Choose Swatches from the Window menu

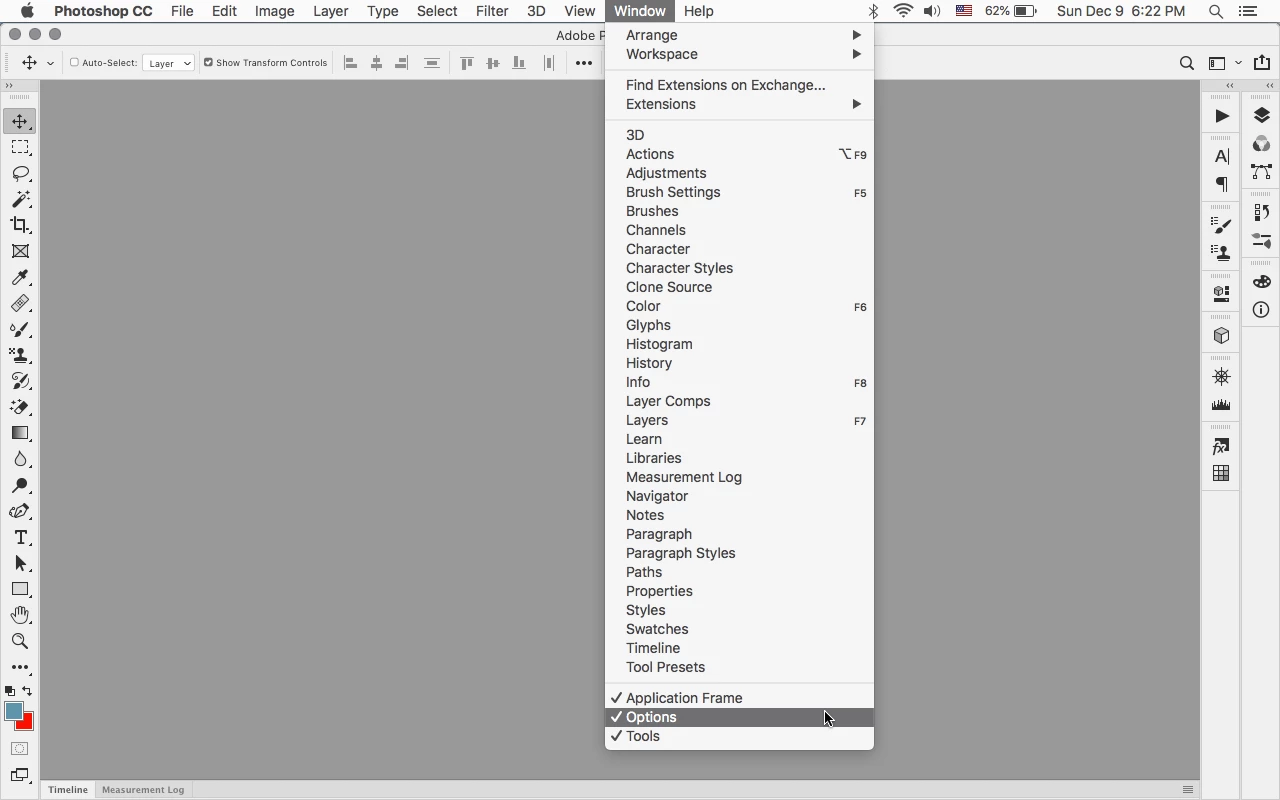[x=740, y=629]
